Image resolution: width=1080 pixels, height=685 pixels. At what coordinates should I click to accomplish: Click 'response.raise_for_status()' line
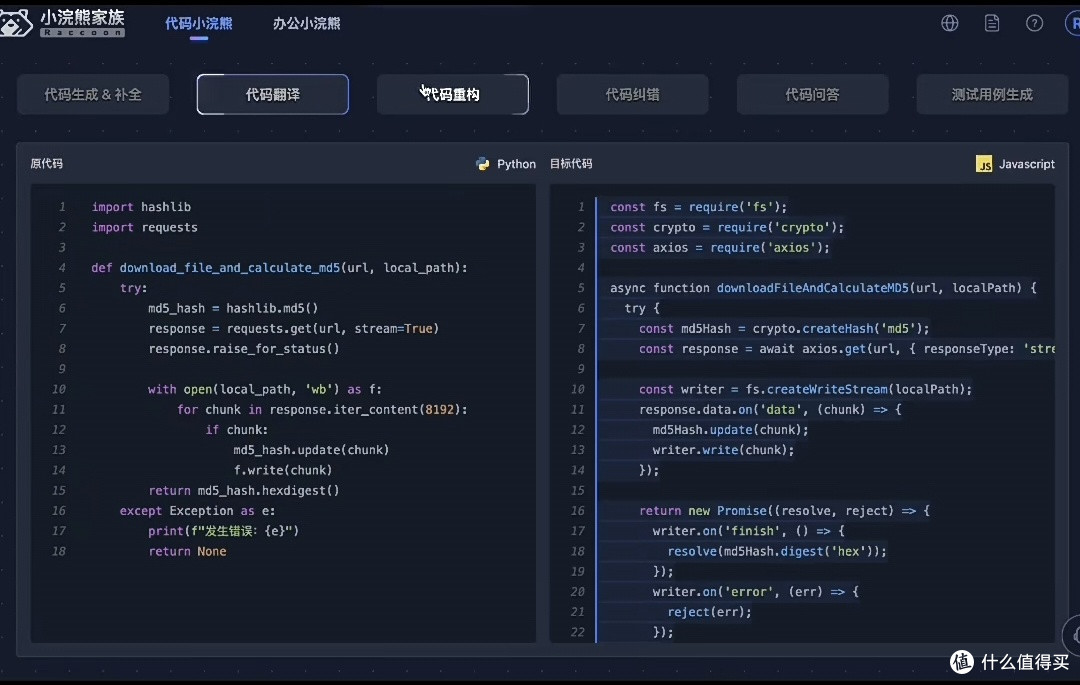[244, 349]
